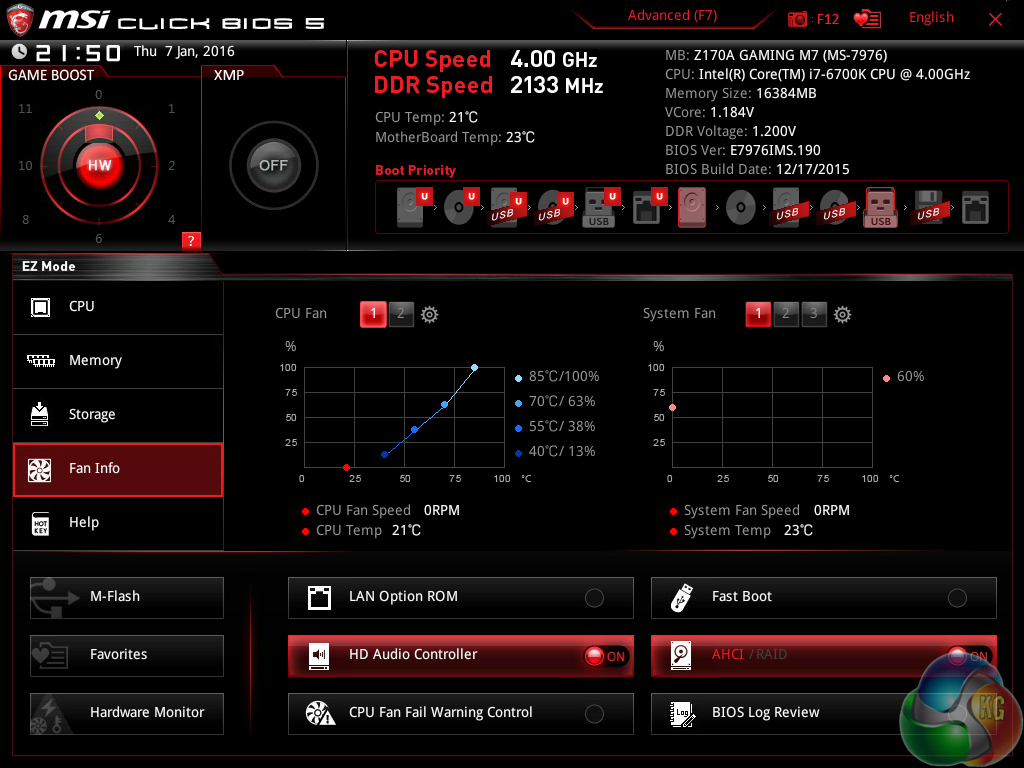The height and width of the screenshot is (768, 1024).
Task: Open the Memory section
Action: (118, 360)
